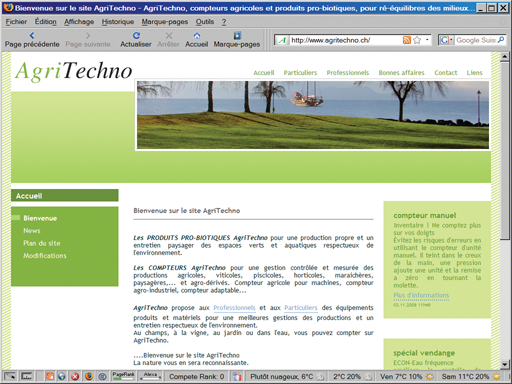Open the Historique menu
Image resolution: width=512 pixels, height=384 pixels.
coord(118,22)
